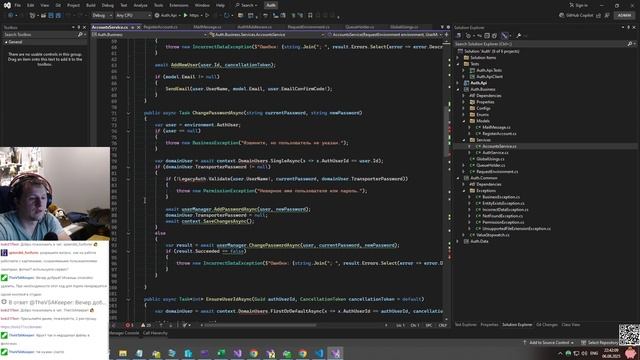Open VS Code from the taskbar
The image size is (640, 360).
pyautogui.click(x=319, y=353)
